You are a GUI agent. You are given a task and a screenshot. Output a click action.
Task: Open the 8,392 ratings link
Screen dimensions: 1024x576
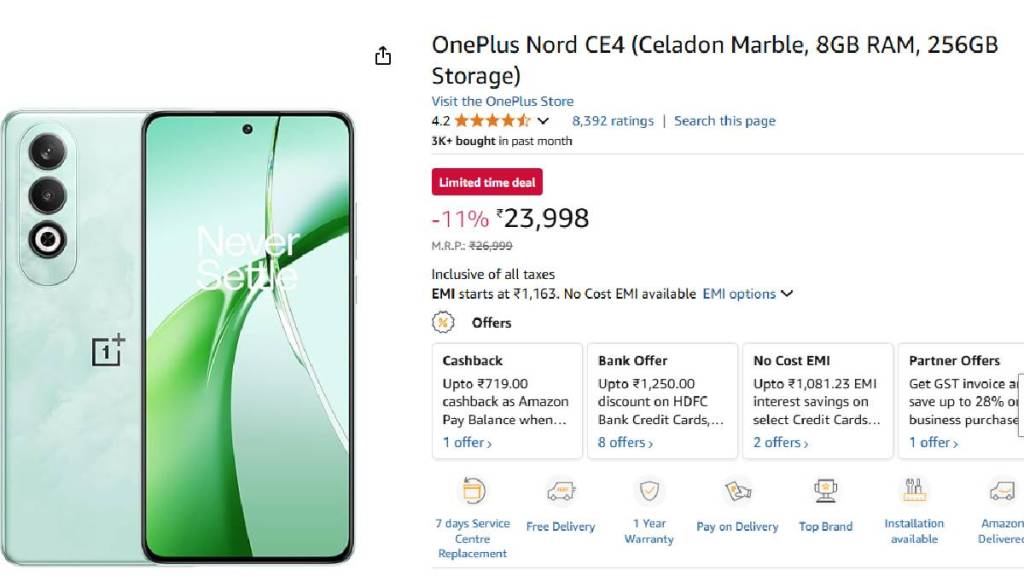coord(612,121)
